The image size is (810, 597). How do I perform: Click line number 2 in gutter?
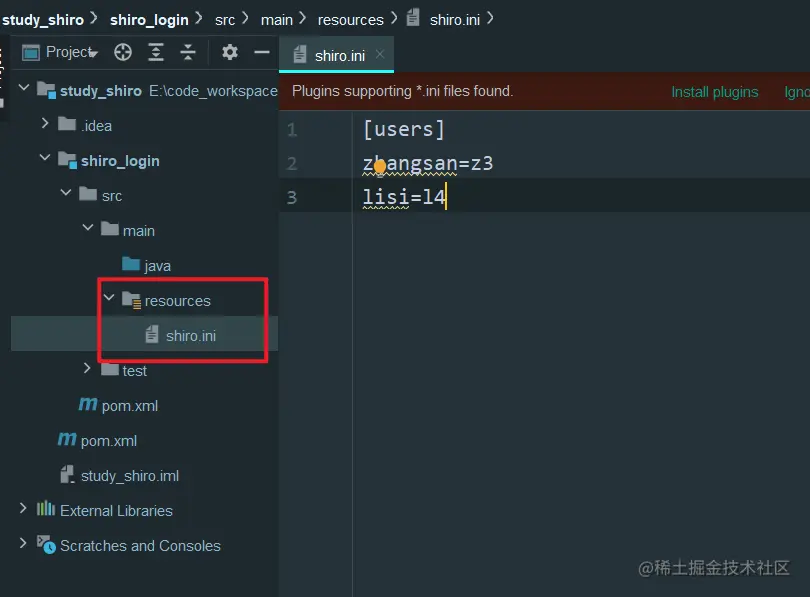292,164
